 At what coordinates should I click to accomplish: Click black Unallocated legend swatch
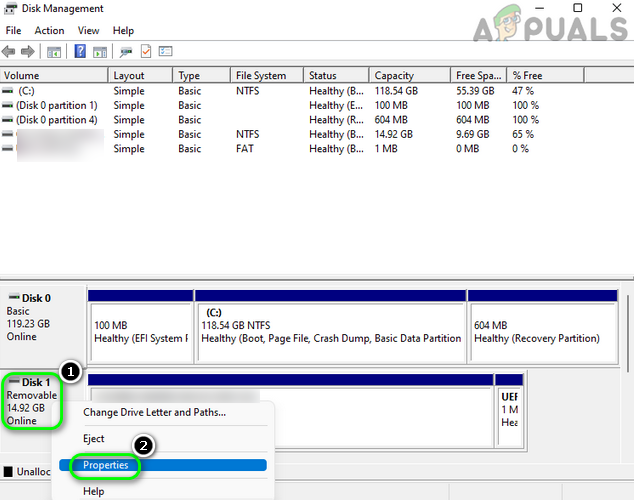(8, 472)
